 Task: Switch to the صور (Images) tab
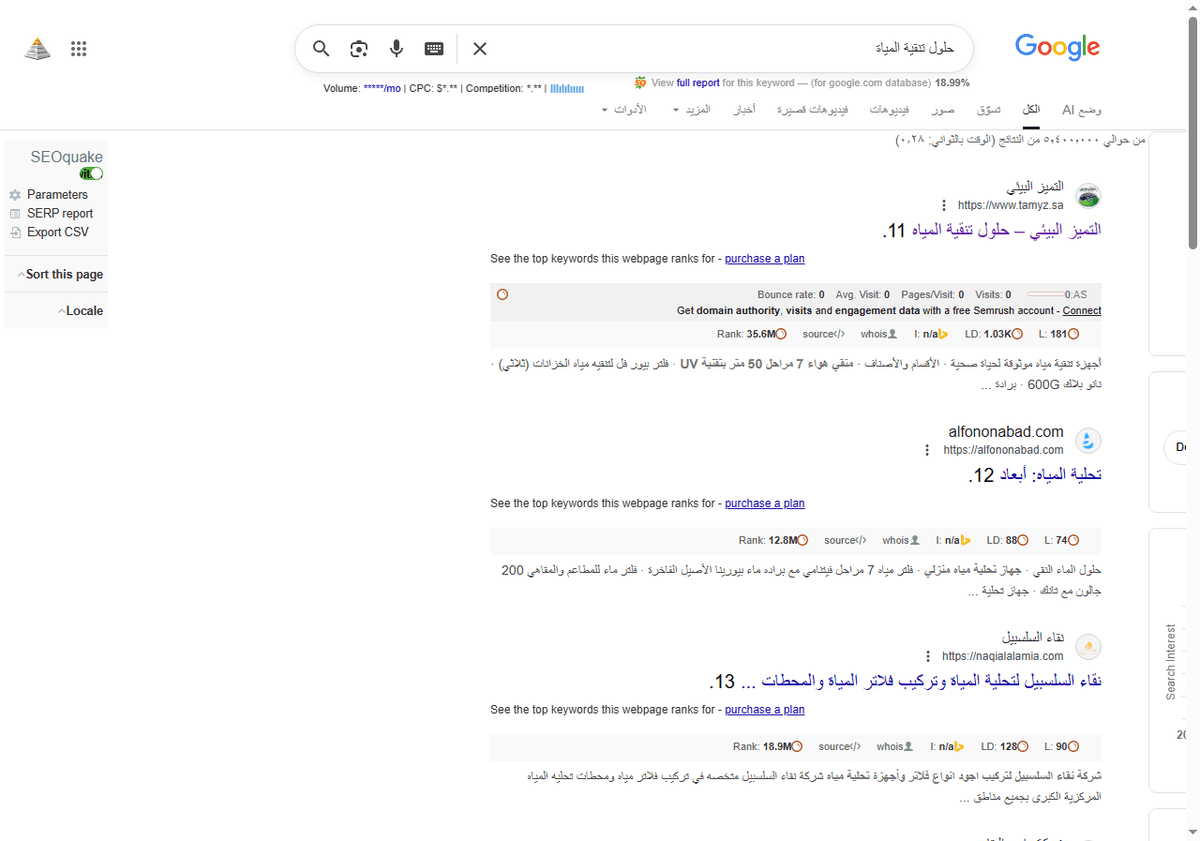pyautogui.click(x=942, y=110)
